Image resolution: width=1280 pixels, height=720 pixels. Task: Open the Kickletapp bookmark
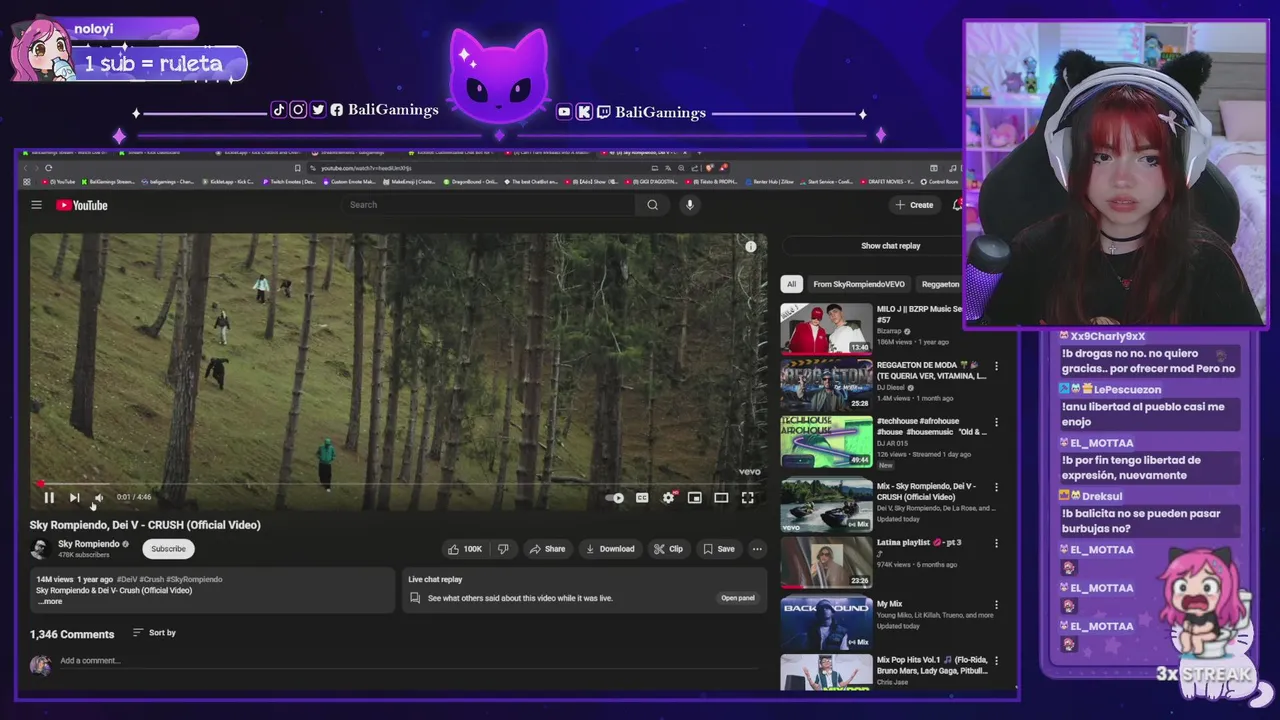click(230, 182)
